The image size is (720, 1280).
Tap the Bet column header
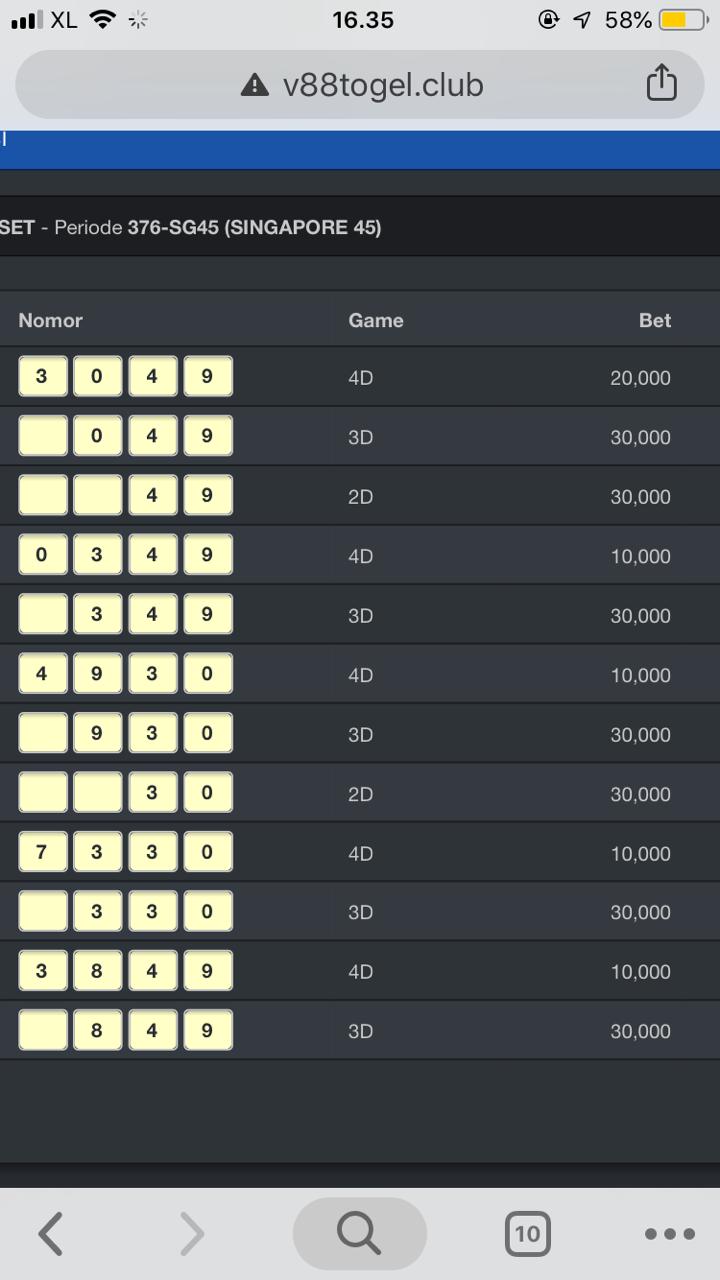point(654,320)
